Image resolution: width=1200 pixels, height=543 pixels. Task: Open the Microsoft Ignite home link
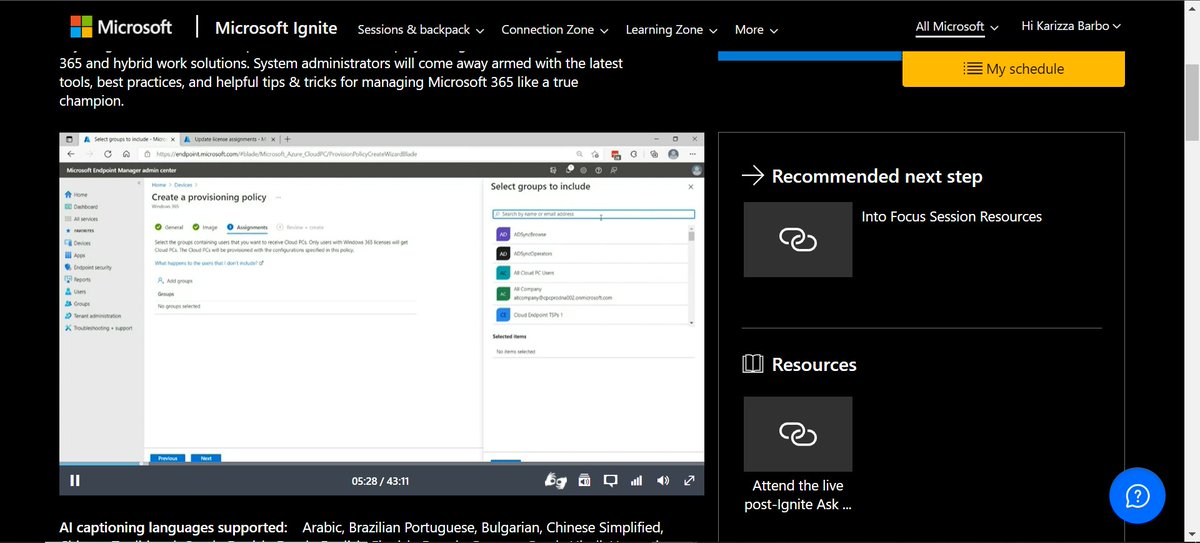tap(276, 28)
